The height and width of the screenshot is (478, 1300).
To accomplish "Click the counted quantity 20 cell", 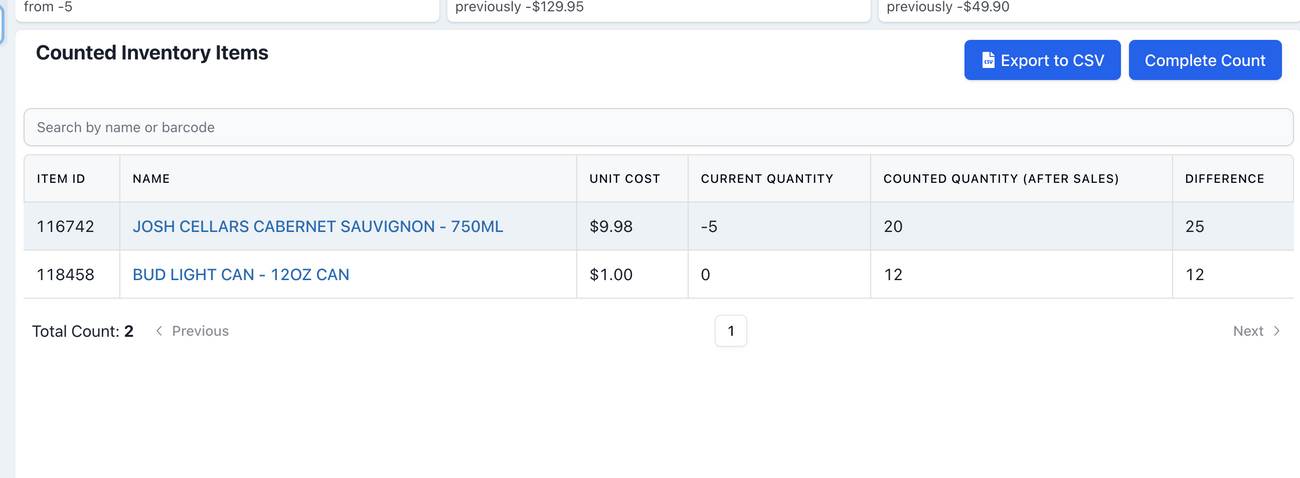I will 893,227.
